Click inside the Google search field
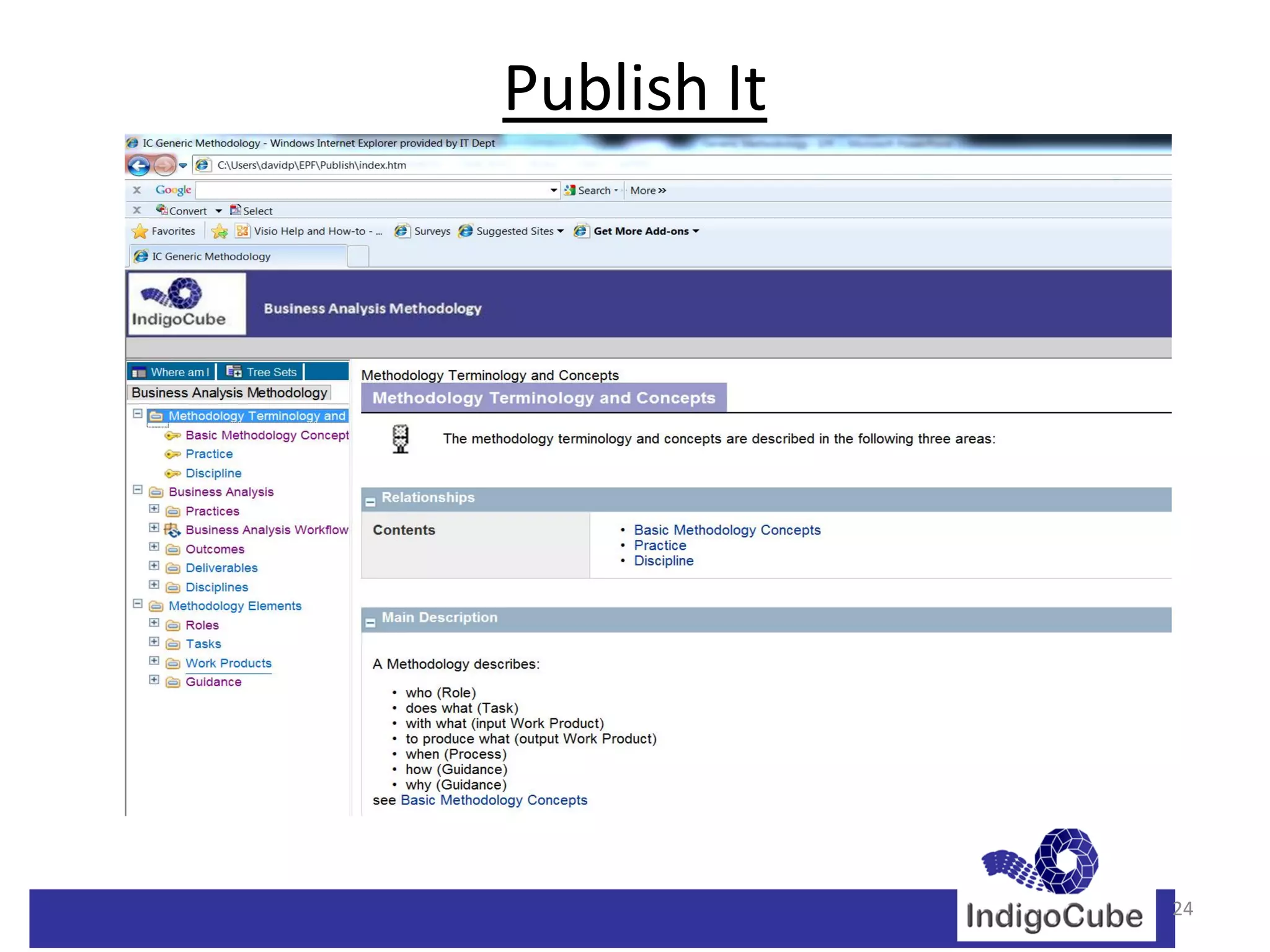 click(372, 190)
